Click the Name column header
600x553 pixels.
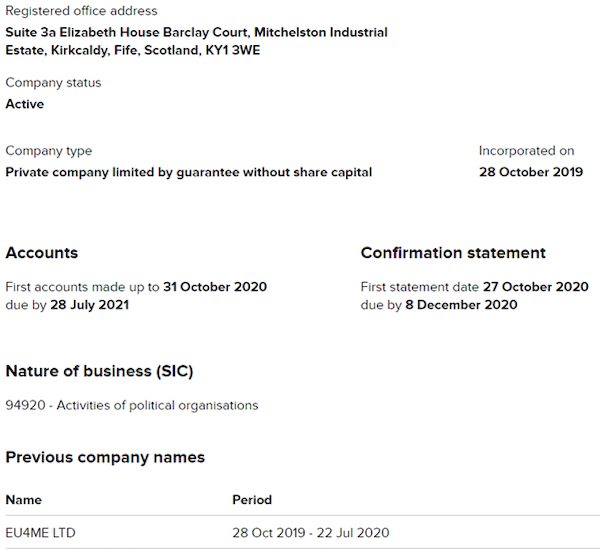point(23,500)
